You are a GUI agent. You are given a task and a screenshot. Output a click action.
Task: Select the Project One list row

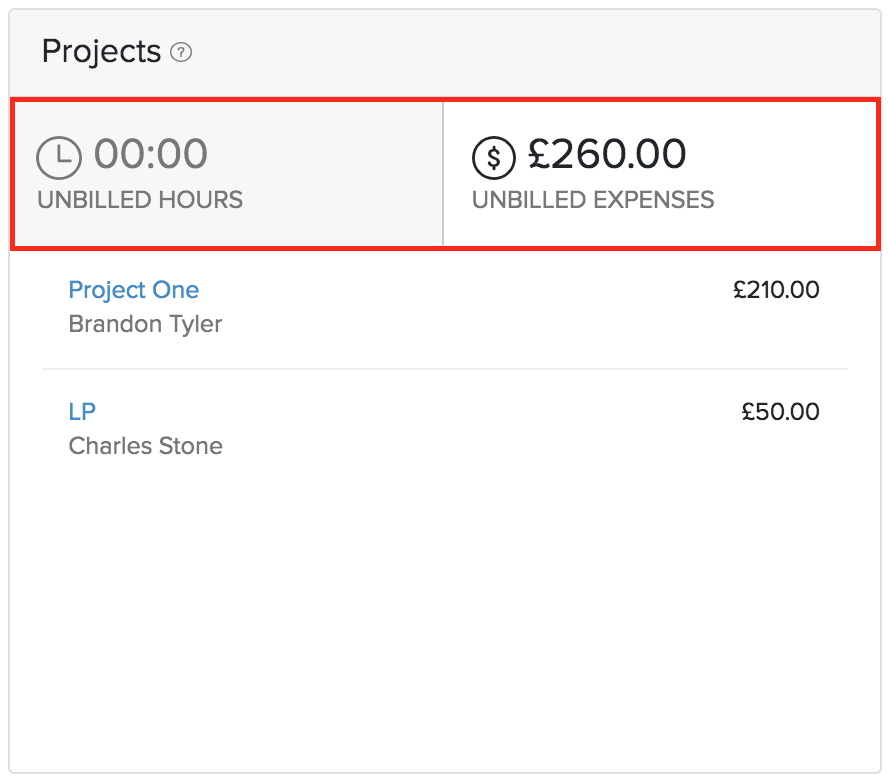pos(444,308)
